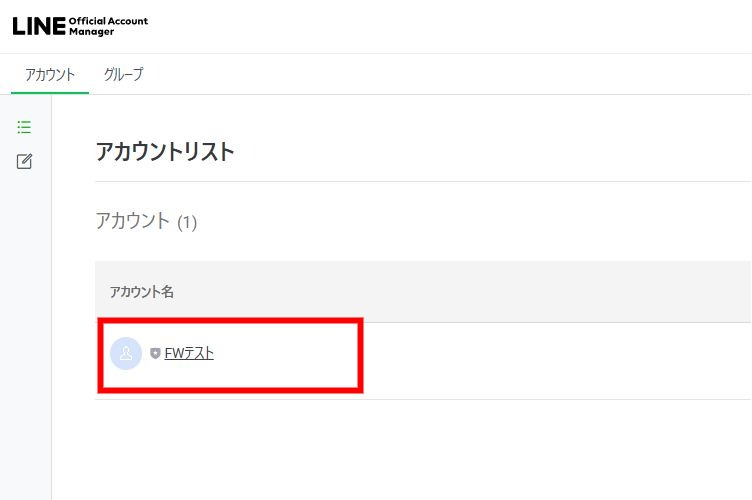Click the Official Account Manager text

[108, 26]
